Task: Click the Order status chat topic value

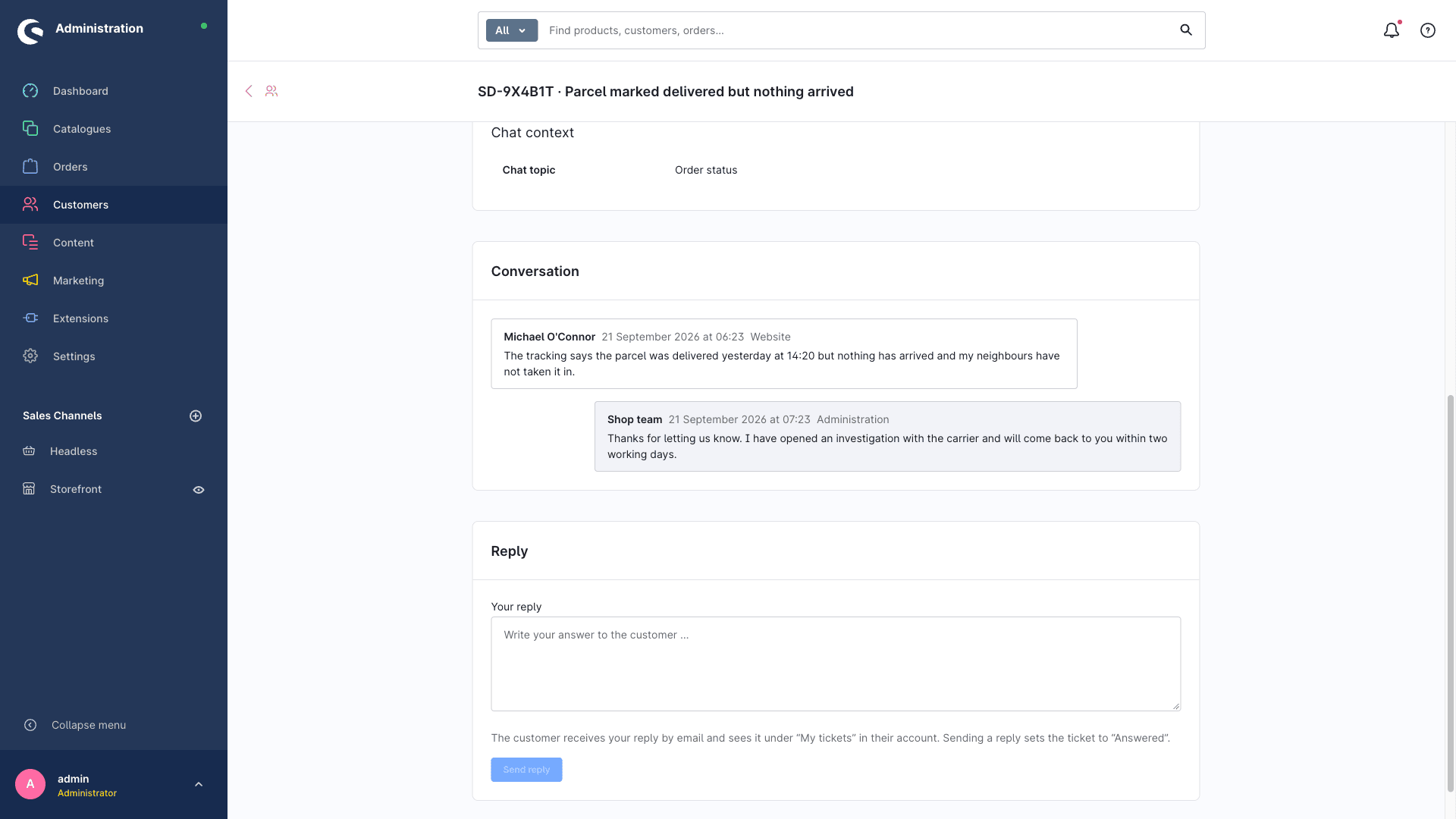Action: pos(706,170)
